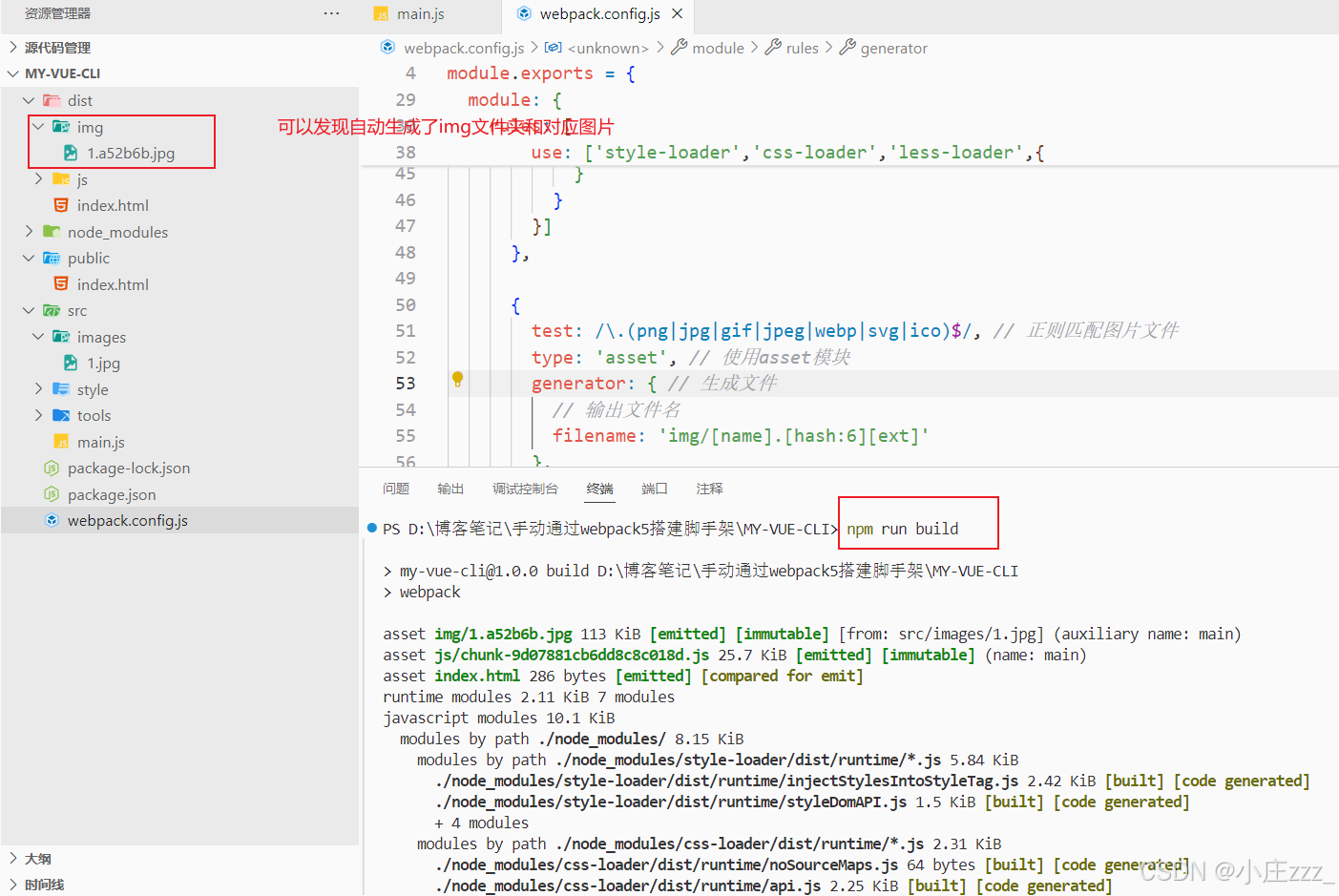
Task: Click the breadcrumb unknown symbol icon
Action: tap(553, 47)
